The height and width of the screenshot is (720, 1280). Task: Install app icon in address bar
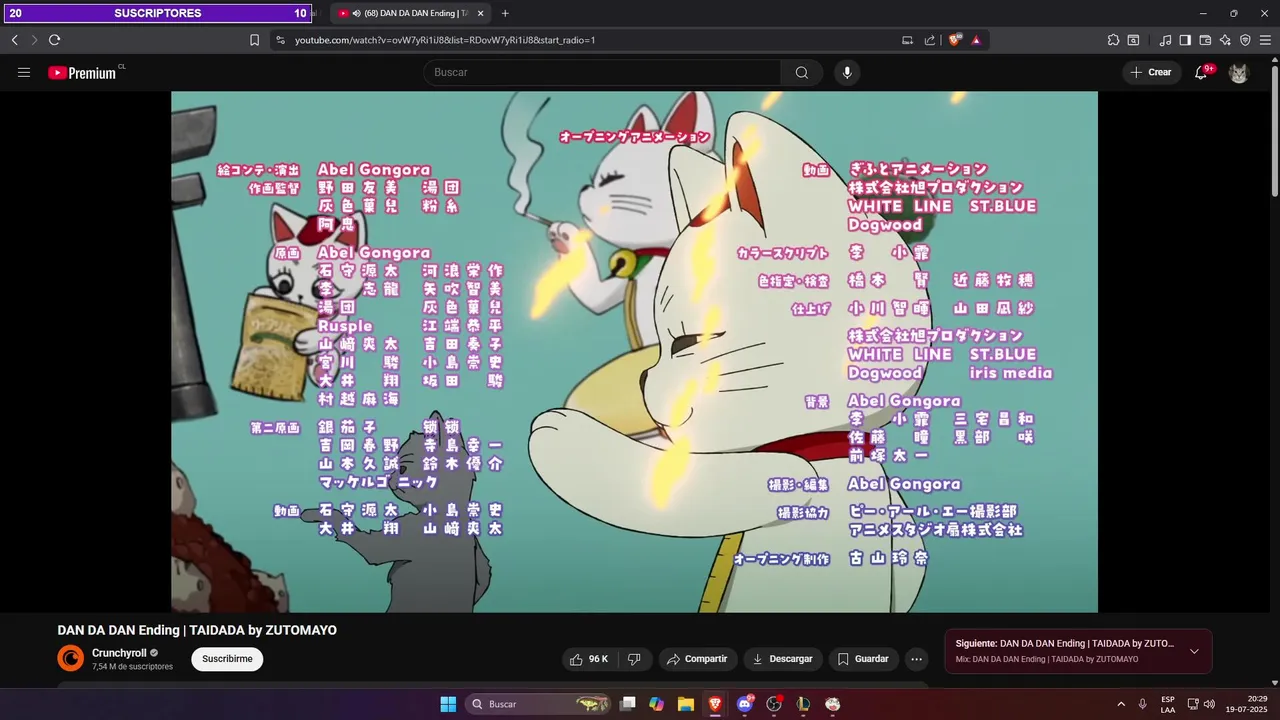tap(907, 40)
